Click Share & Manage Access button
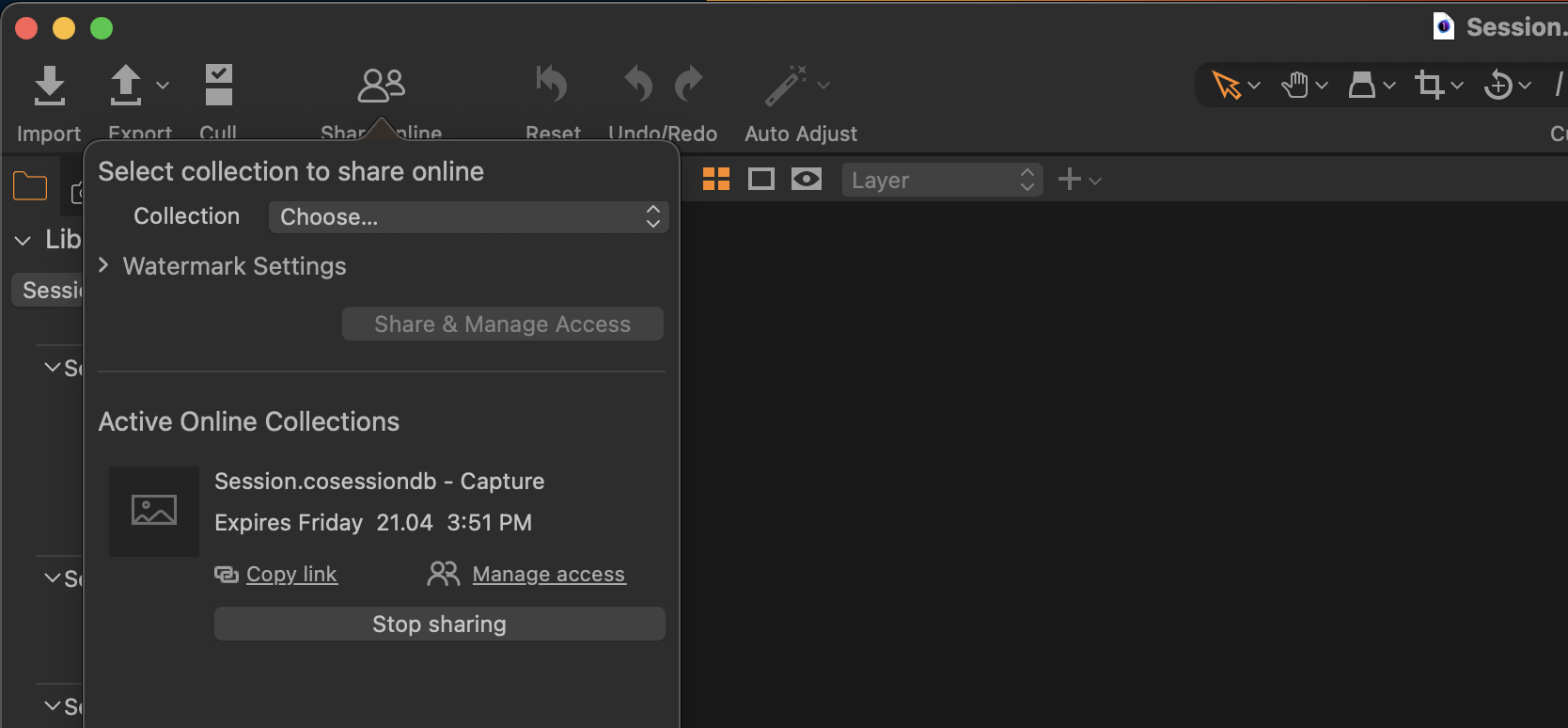1568x728 pixels. (x=503, y=324)
